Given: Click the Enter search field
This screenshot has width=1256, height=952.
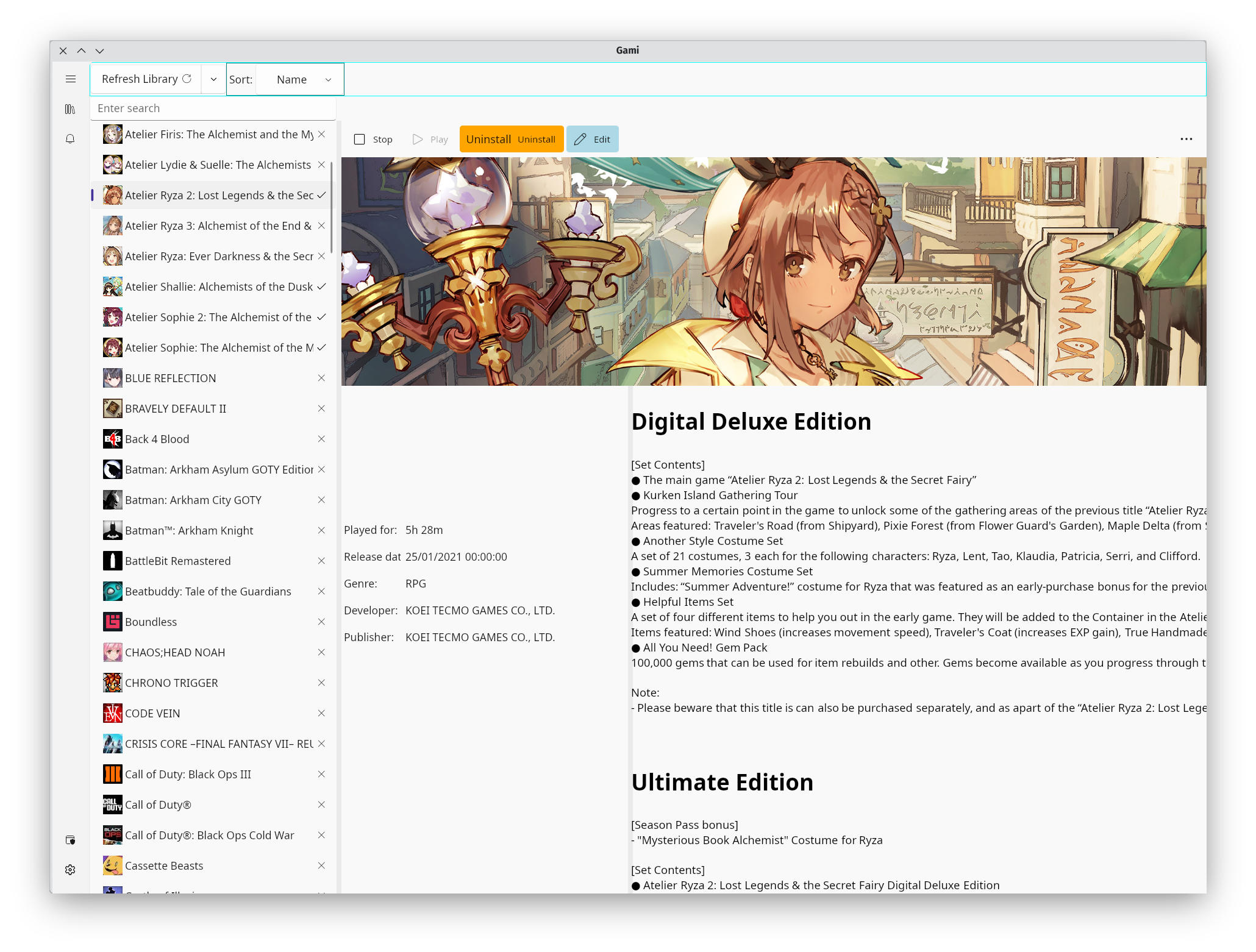Looking at the screenshot, I should click(x=213, y=108).
